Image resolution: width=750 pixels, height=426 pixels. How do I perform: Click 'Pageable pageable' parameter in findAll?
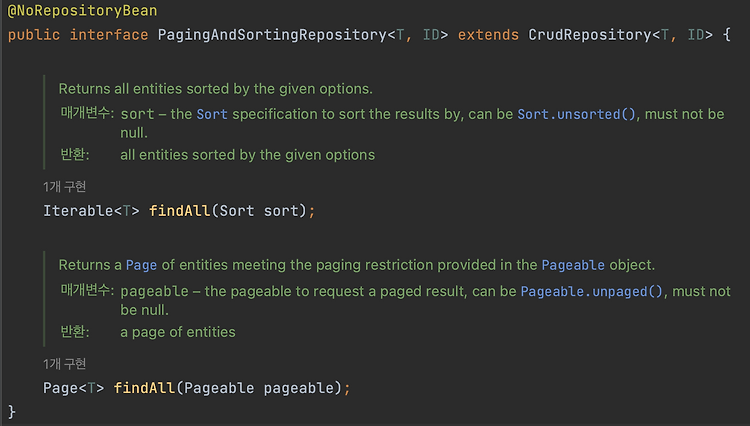tap(259, 388)
